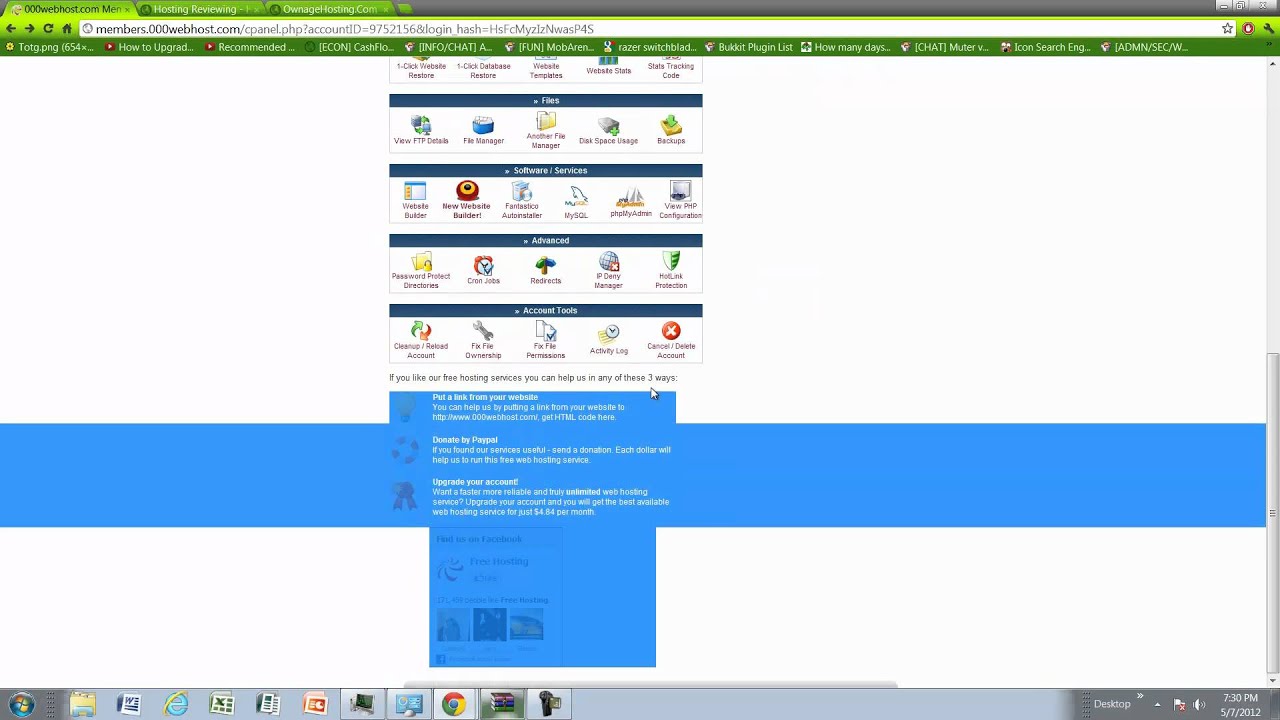Viewport: 1280px width, 720px height.
Task: Open the razer switchblad... bookmark
Action: pos(650,47)
